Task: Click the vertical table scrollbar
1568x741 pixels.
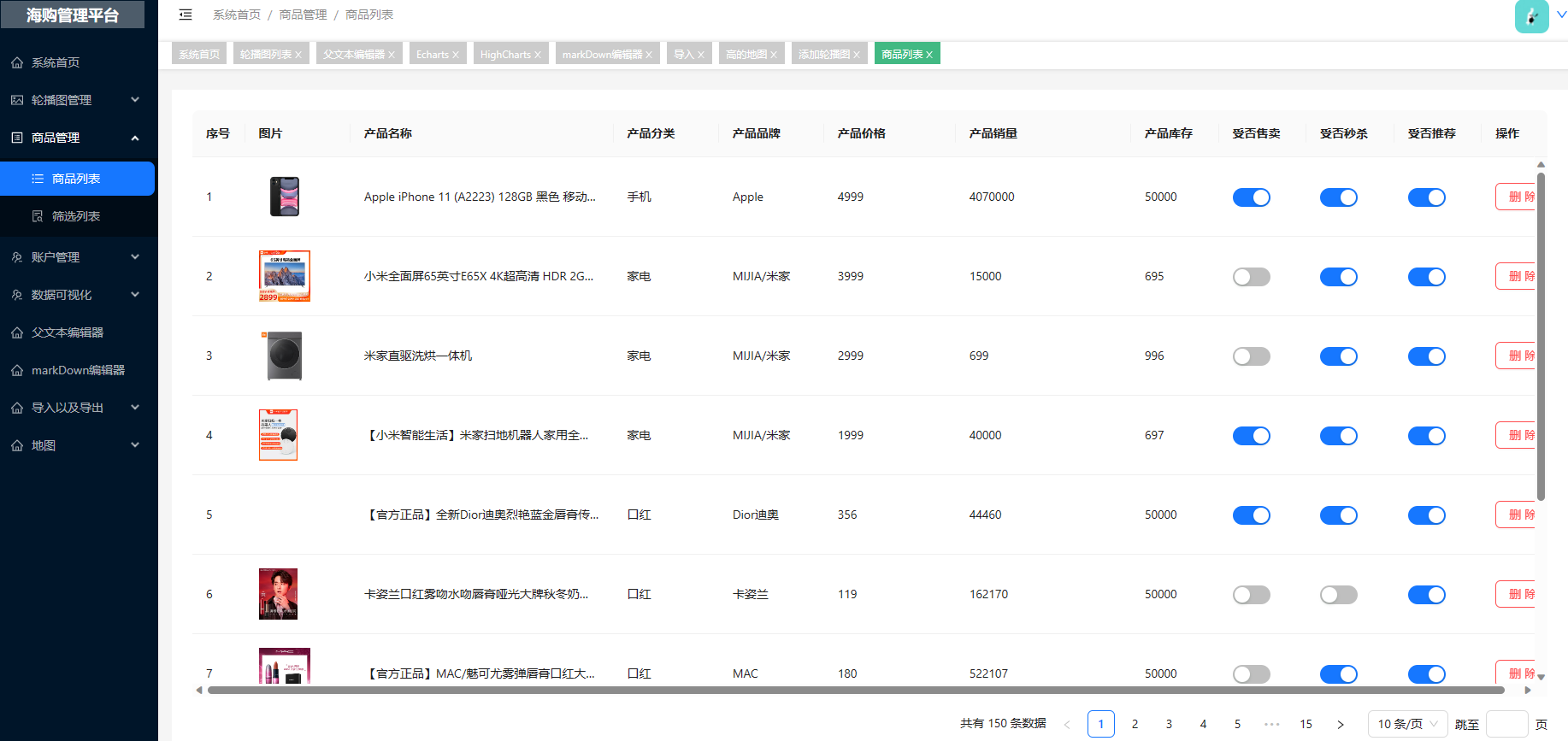Action: (1541, 336)
